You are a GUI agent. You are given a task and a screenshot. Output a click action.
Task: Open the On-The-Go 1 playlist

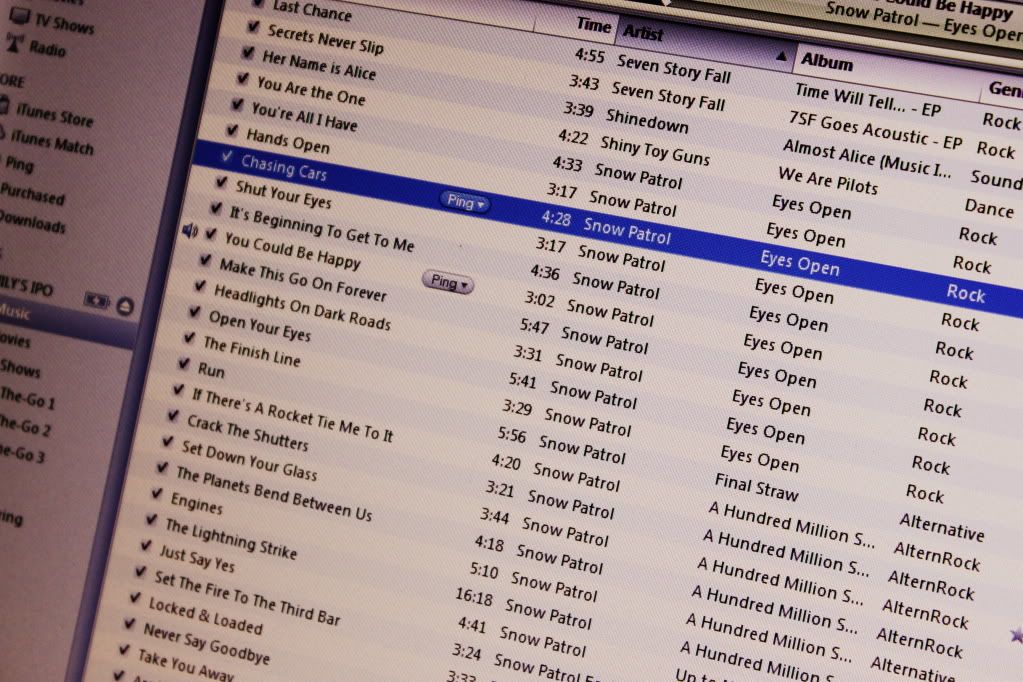(x=27, y=397)
